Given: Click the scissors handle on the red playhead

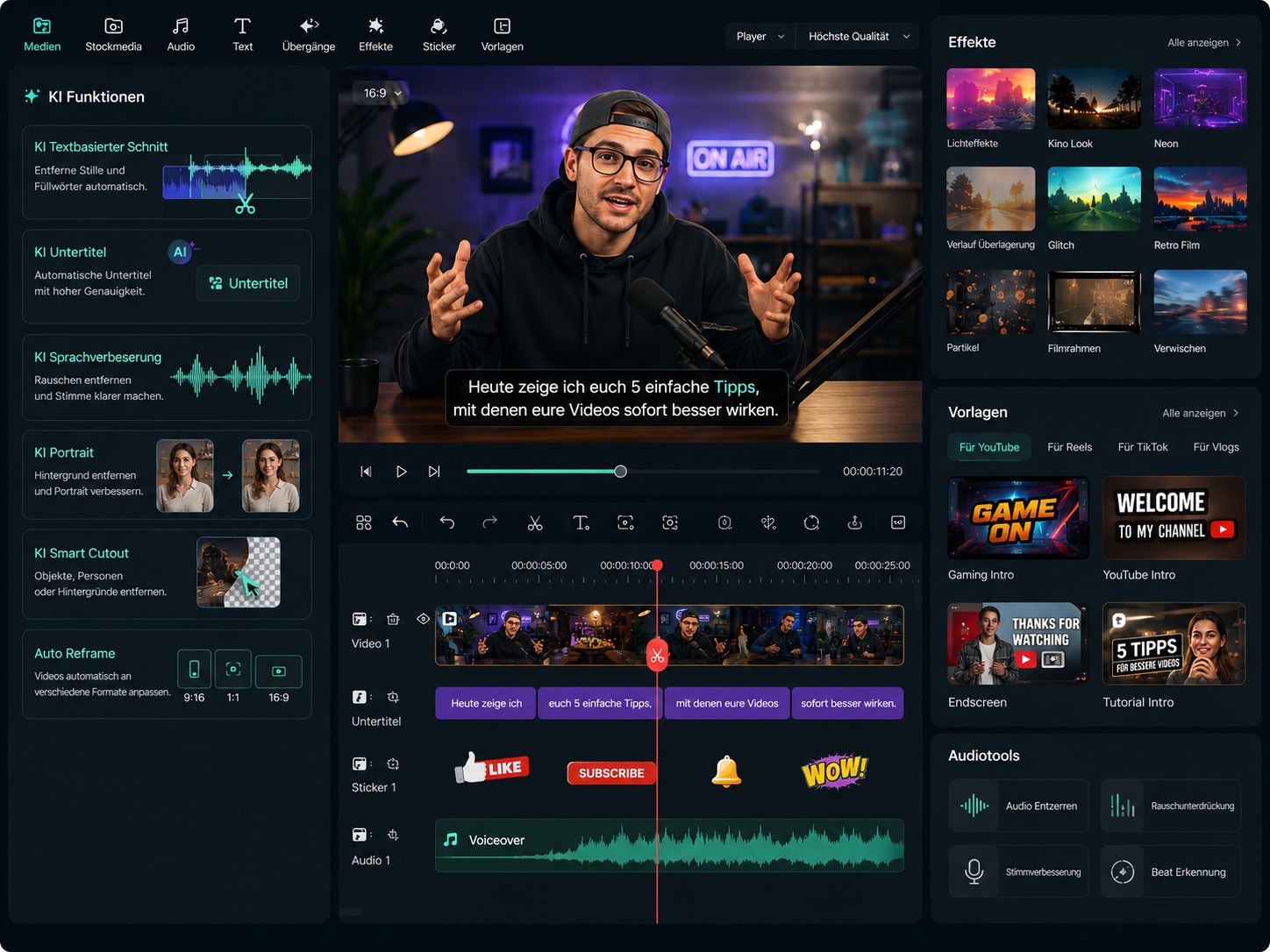Looking at the screenshot, I should [657, 655].
